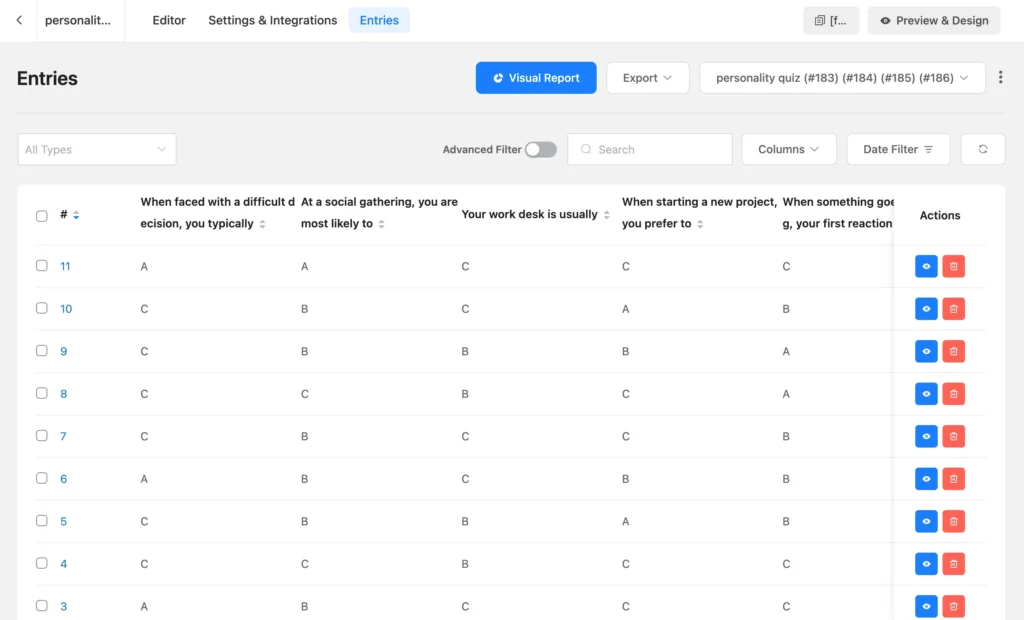1024x620 pixels.
Task: View entry 9 with eye icon
Action: [926, 351]
